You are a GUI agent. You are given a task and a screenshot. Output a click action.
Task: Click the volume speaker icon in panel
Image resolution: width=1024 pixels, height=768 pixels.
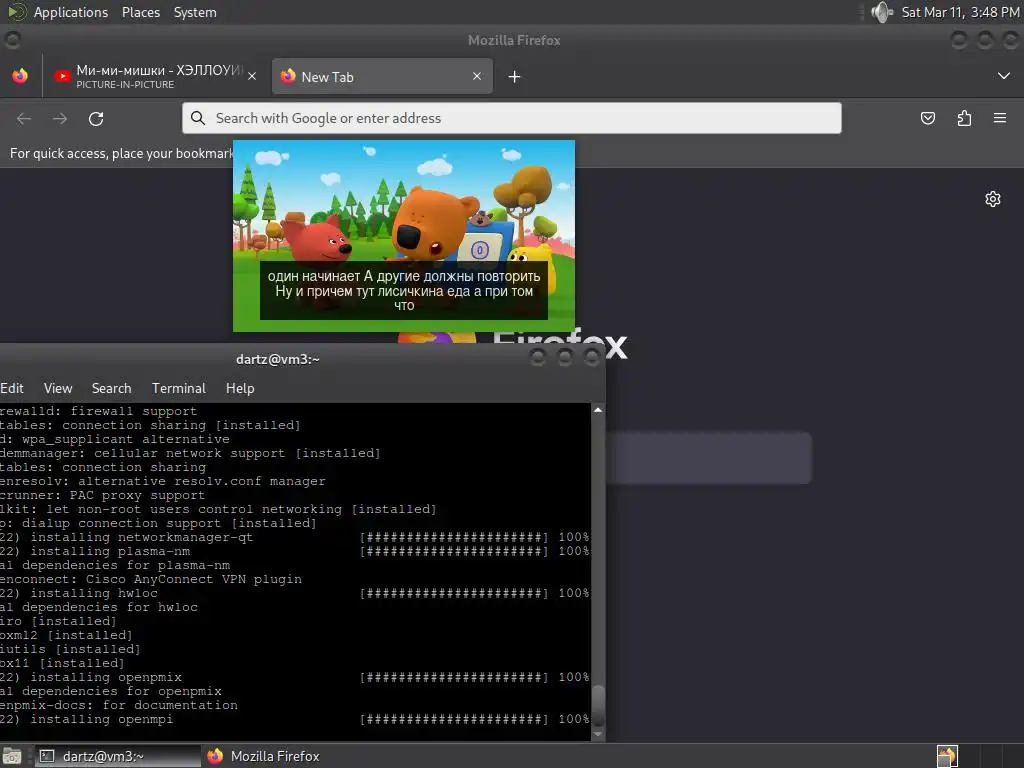point(882,12)
